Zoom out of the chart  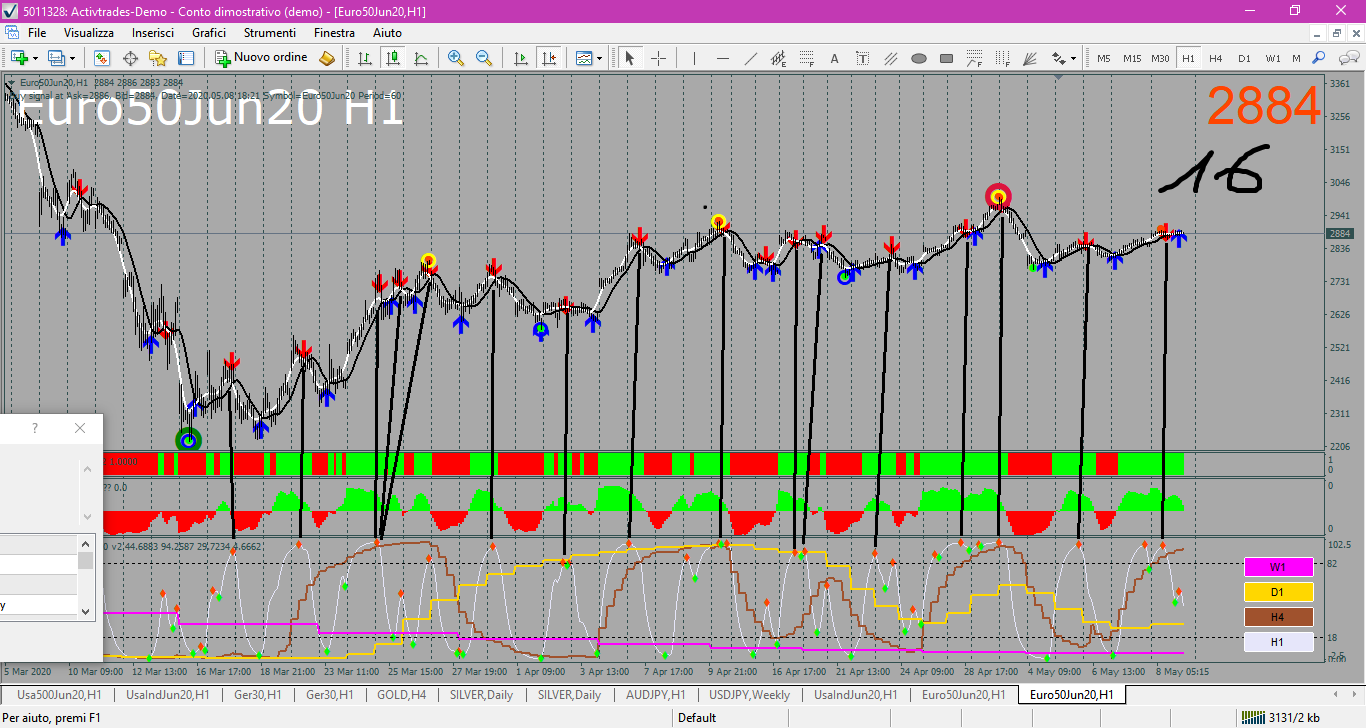point(484,58)
